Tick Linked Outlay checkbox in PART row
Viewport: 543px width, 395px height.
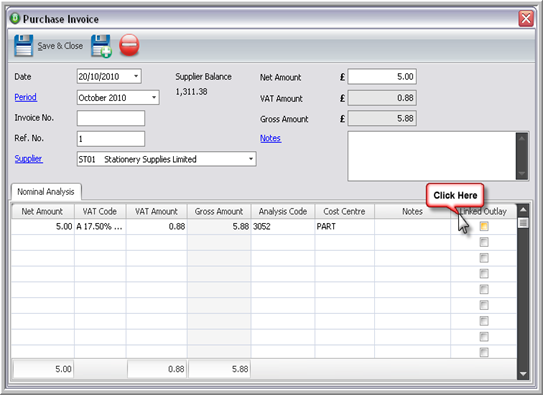(x=484, y=226)
